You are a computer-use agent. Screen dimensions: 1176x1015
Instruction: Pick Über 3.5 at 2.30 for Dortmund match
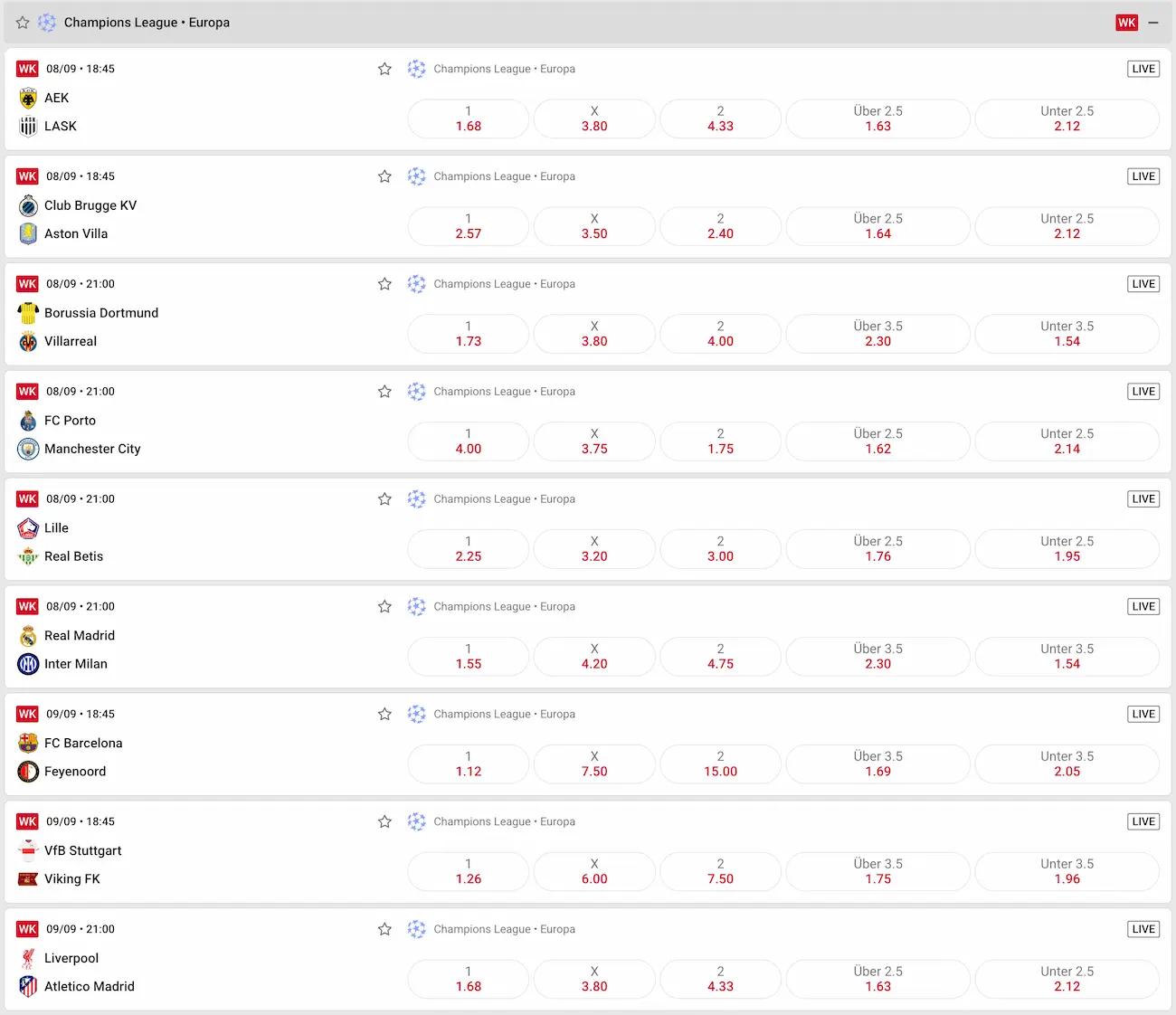point(877,334)
